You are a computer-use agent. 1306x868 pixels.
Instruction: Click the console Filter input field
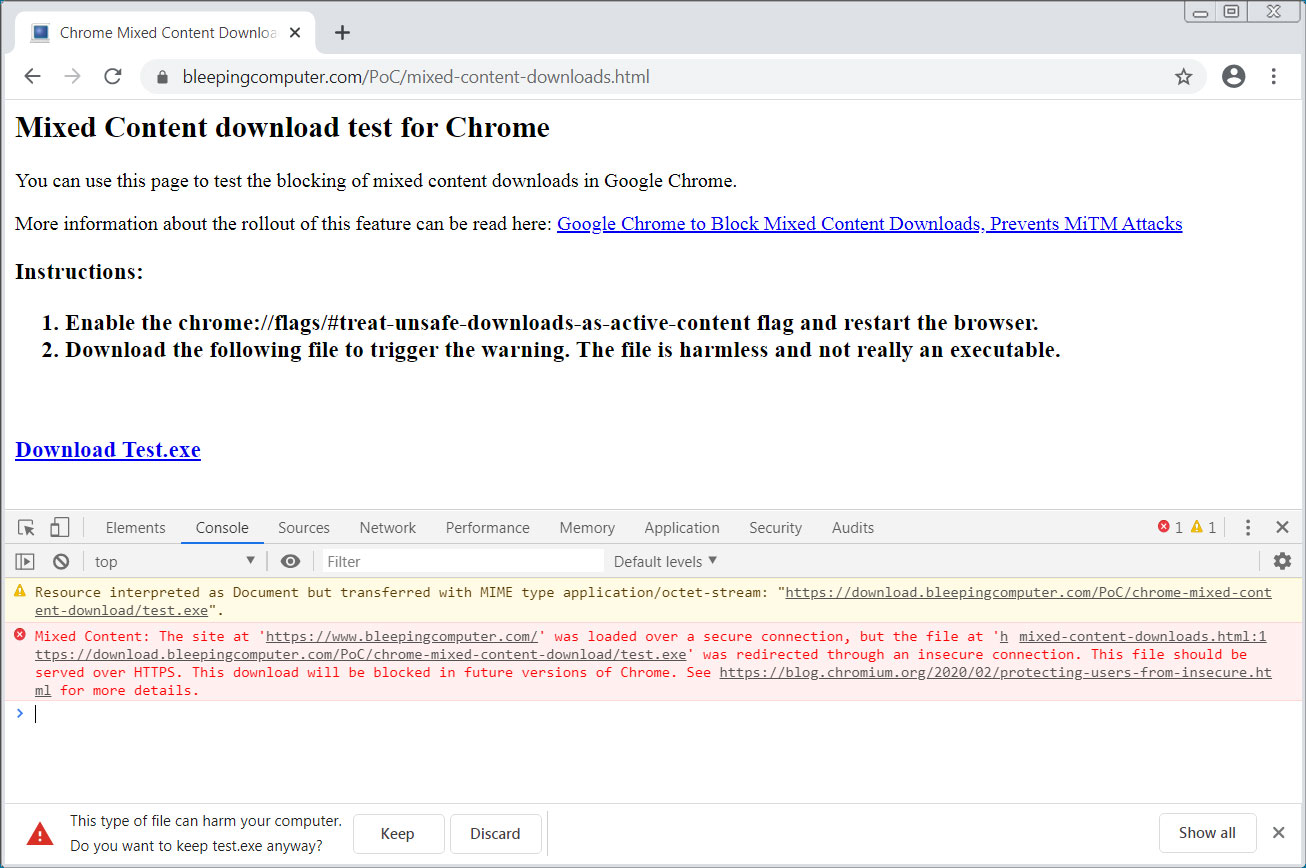(x=462, y=562)
